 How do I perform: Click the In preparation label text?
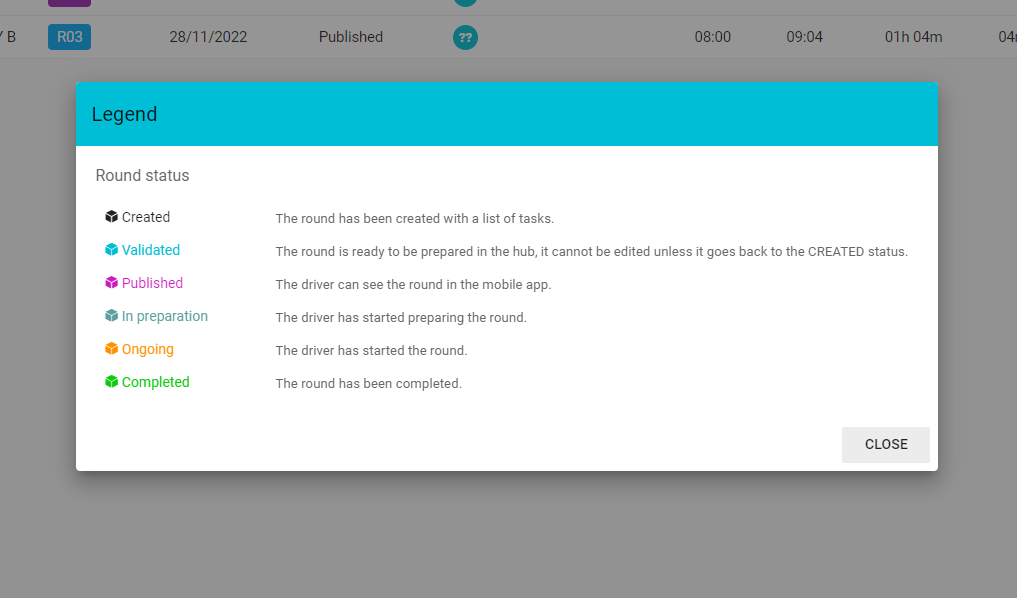pyautogui.click(x=165, y=316)
